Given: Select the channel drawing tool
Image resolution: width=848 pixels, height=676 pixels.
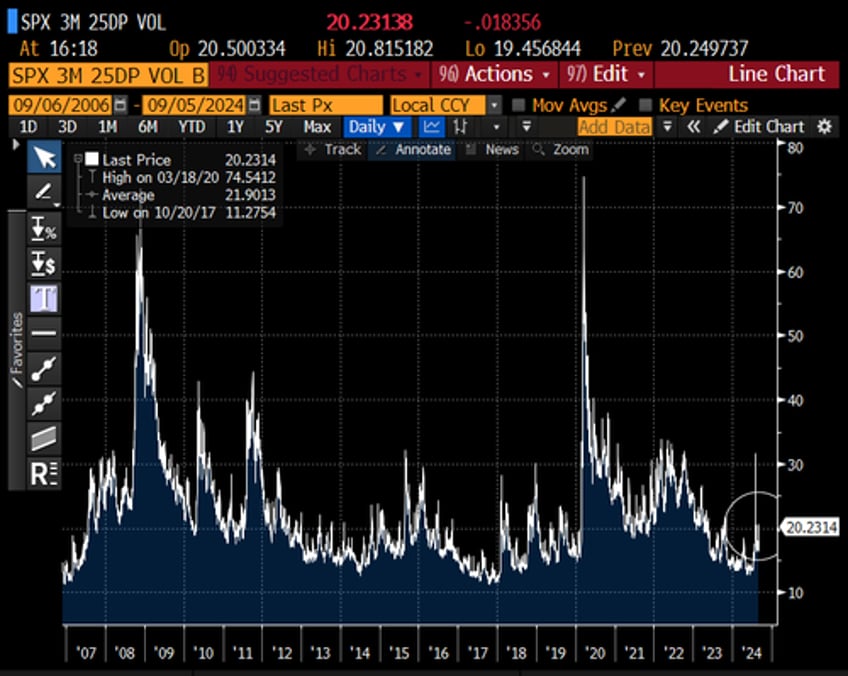Looking at the screenshot, I should 44,438.
